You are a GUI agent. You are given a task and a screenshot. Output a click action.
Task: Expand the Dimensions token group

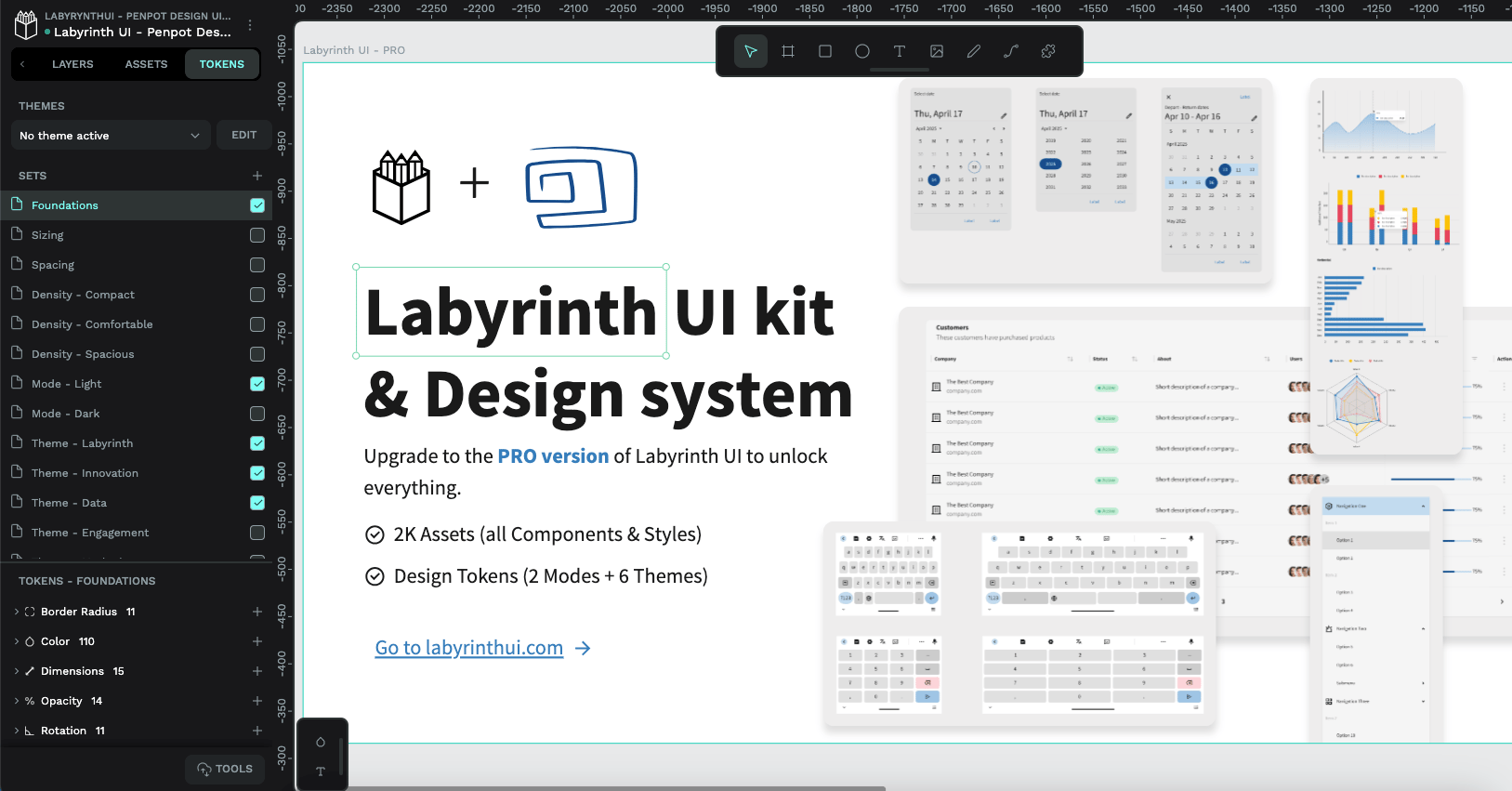click(17, 671)
